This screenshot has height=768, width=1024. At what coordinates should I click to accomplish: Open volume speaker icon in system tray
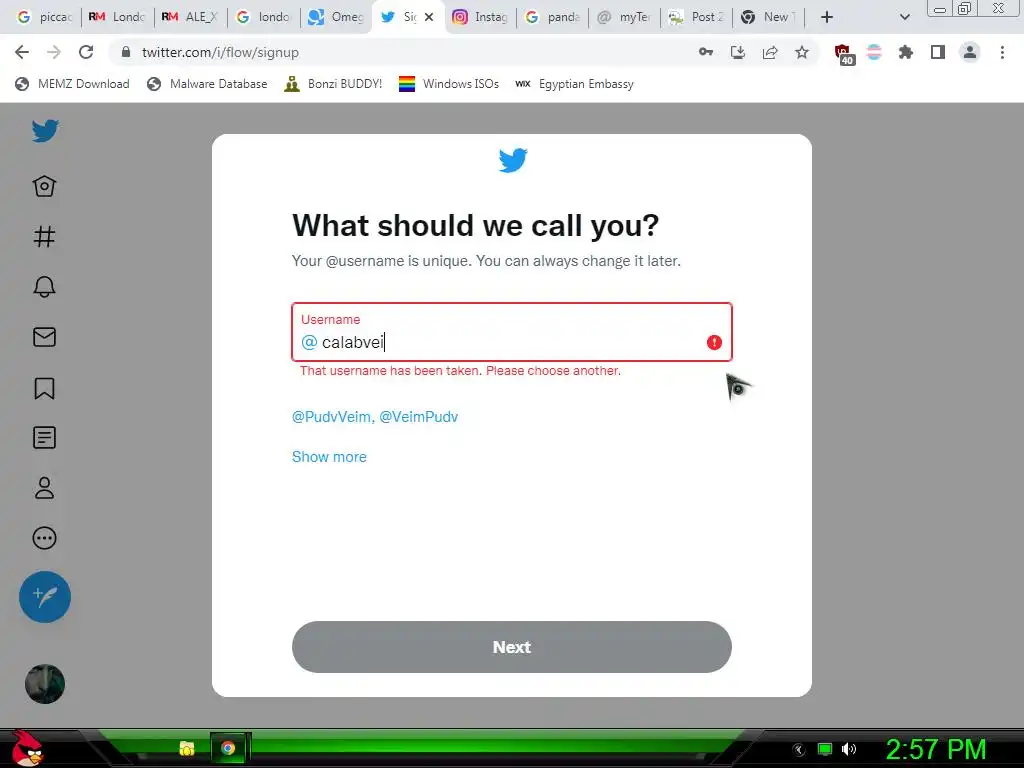pos(849,749)
